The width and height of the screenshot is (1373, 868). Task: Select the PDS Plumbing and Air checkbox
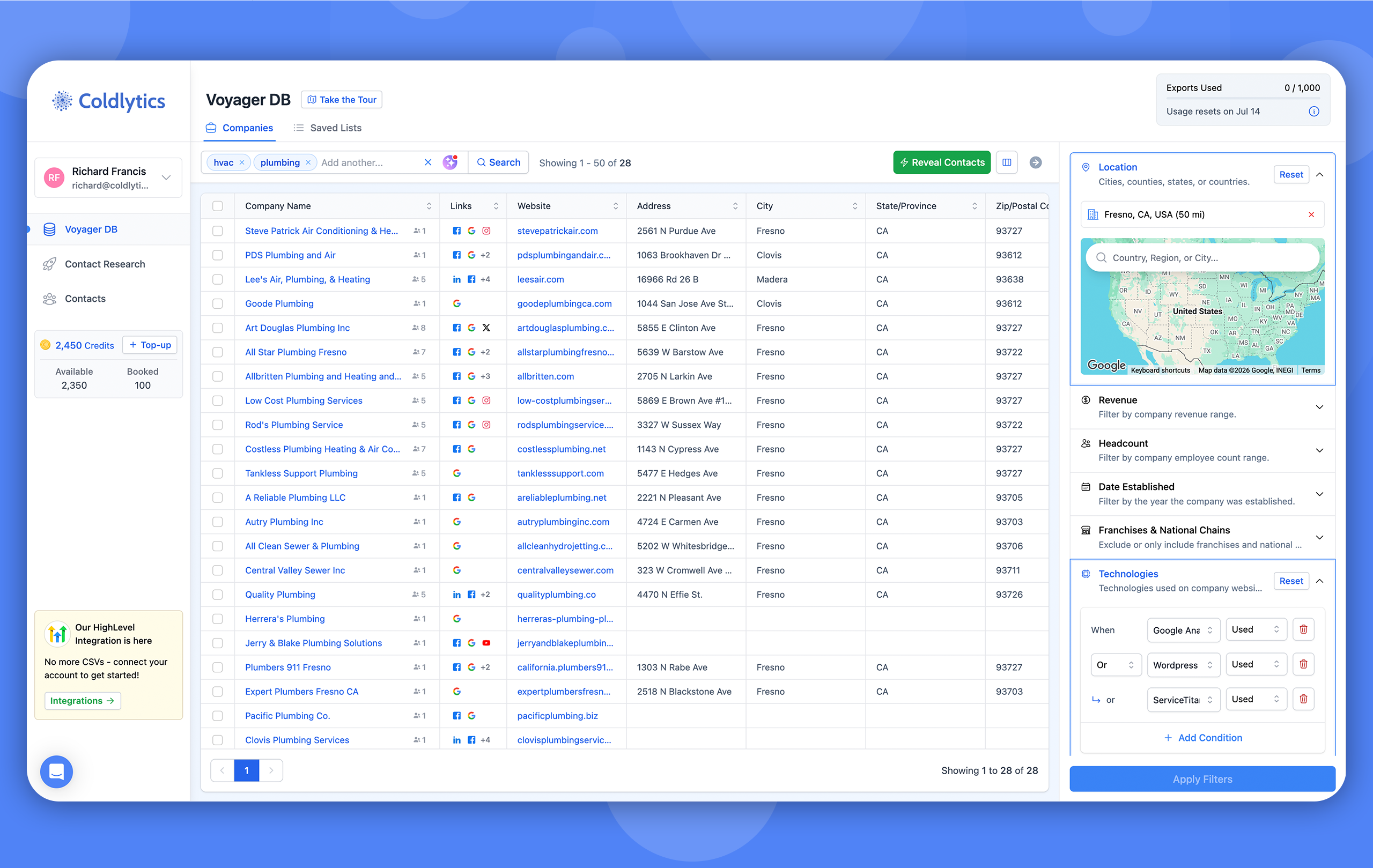(218, 255)
